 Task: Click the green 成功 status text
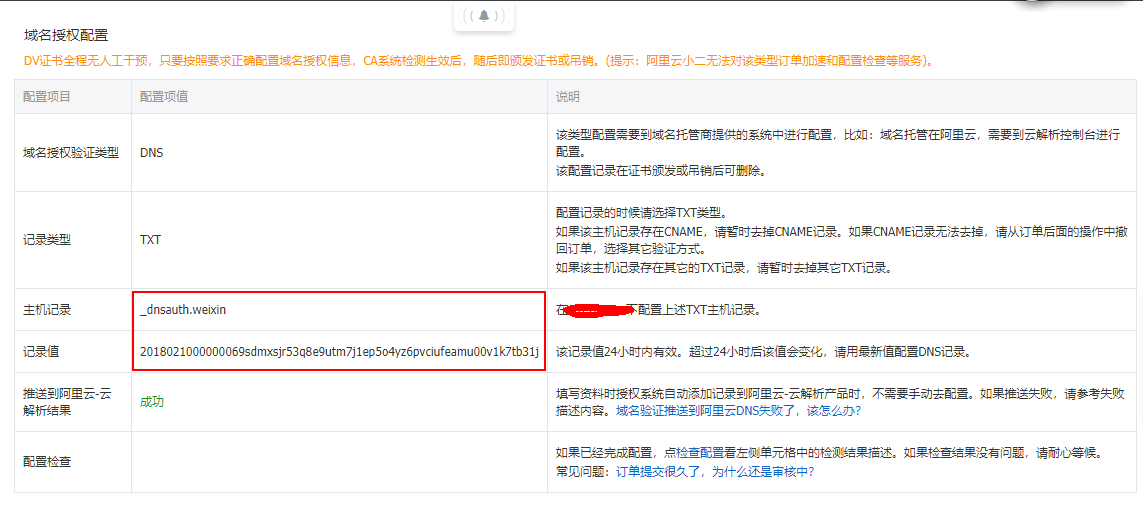pos(152,401)
